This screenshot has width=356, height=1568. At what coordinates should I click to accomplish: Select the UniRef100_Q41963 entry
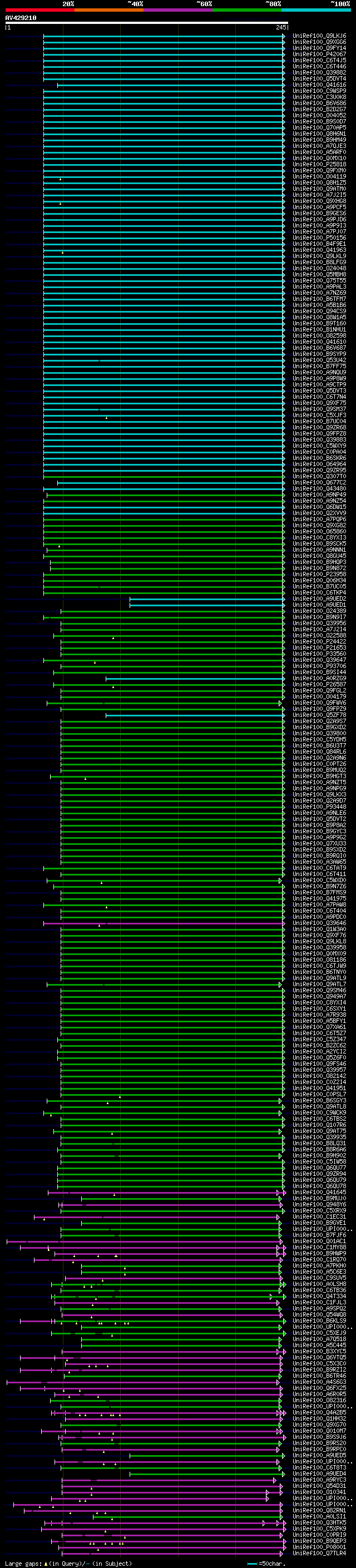pos(319,250)
